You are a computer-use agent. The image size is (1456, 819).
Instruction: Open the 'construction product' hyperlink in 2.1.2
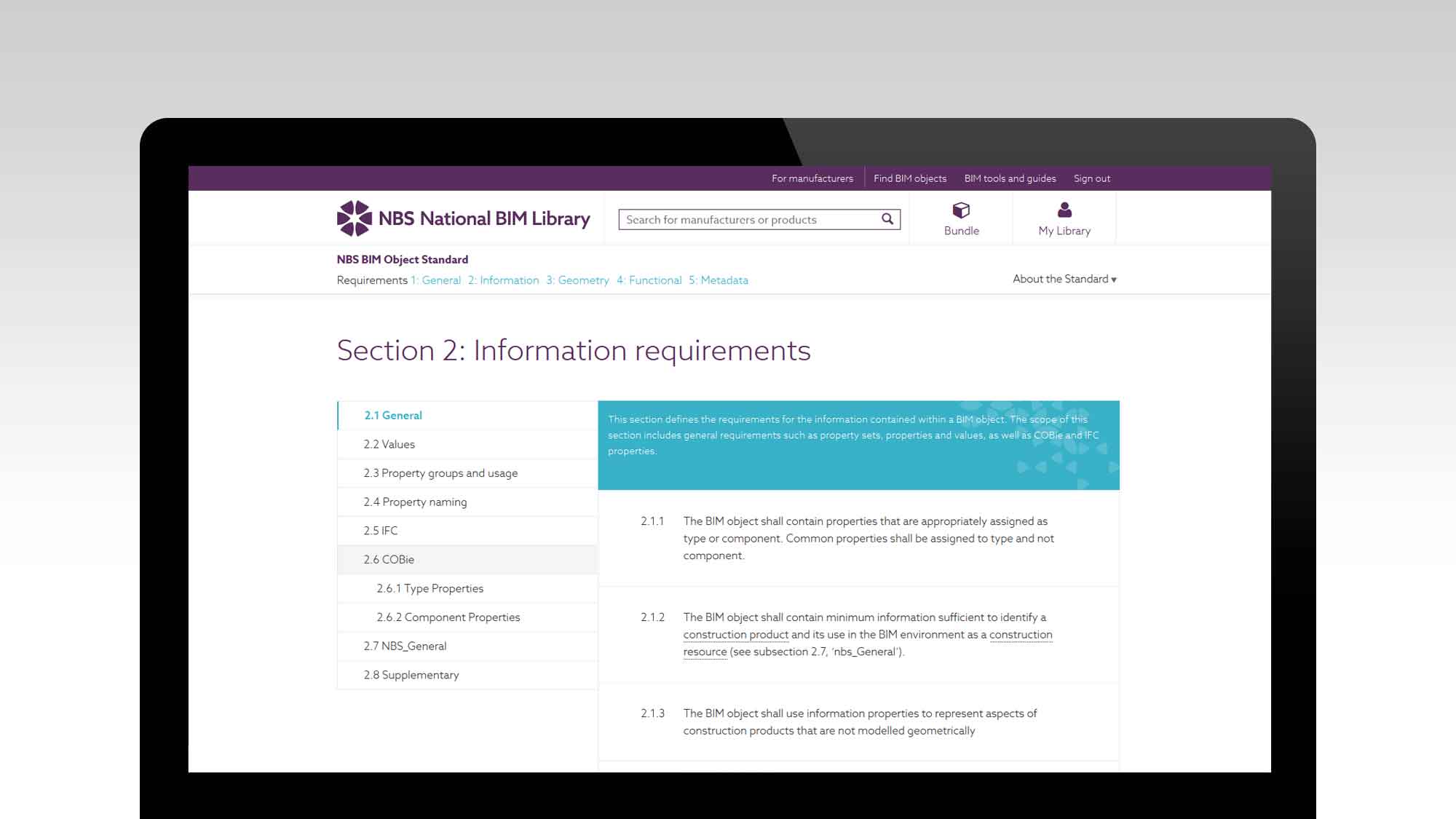(735, 634)
